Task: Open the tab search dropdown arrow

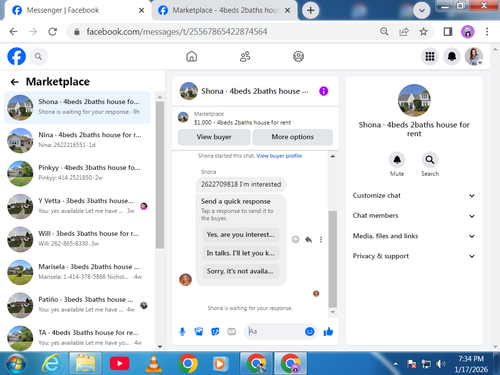Action: click(422, 10)
